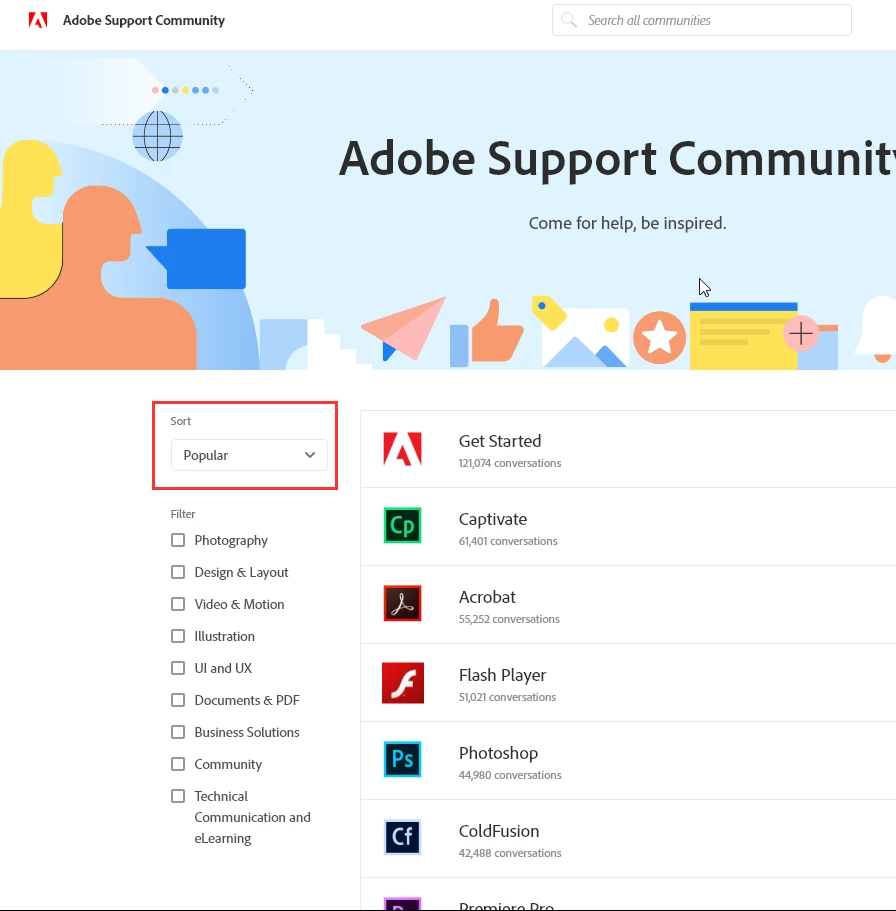
Task: Open the Get Started community
Action: point(500,441)
